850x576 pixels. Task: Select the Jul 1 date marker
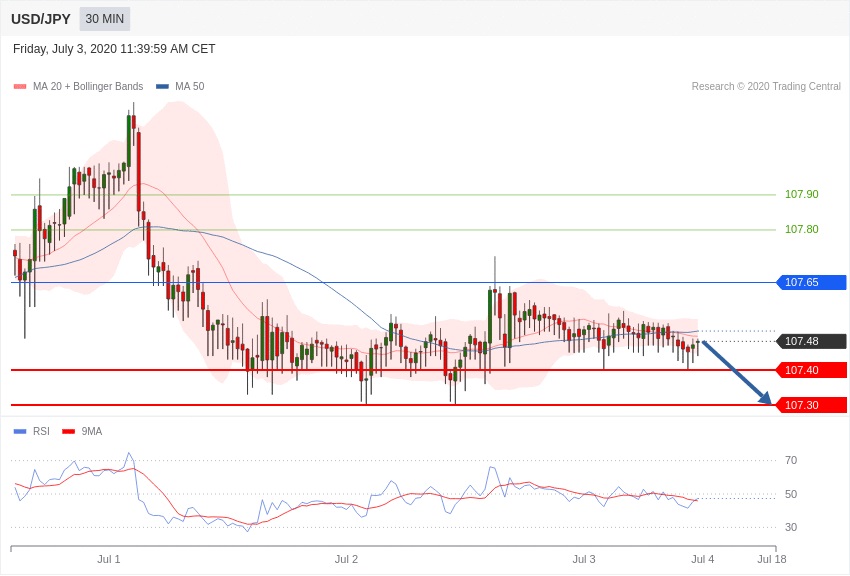(x=109, y=559)
